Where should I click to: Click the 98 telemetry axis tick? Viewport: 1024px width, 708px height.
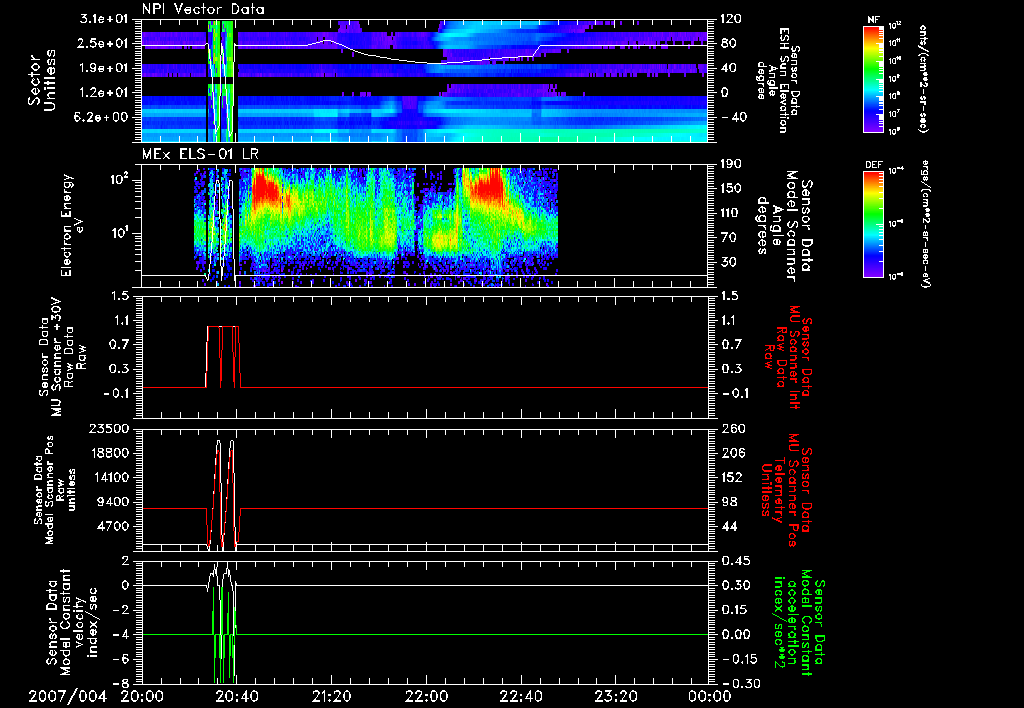(728, 502)
